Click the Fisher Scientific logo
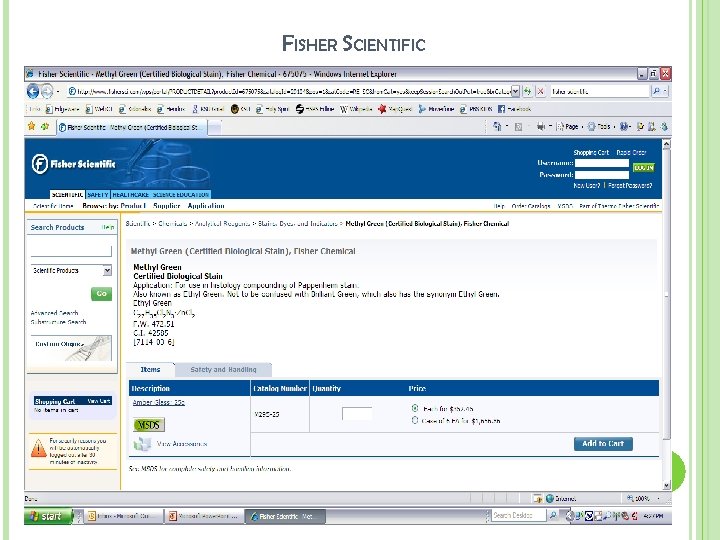 click(x=73, y=164)
